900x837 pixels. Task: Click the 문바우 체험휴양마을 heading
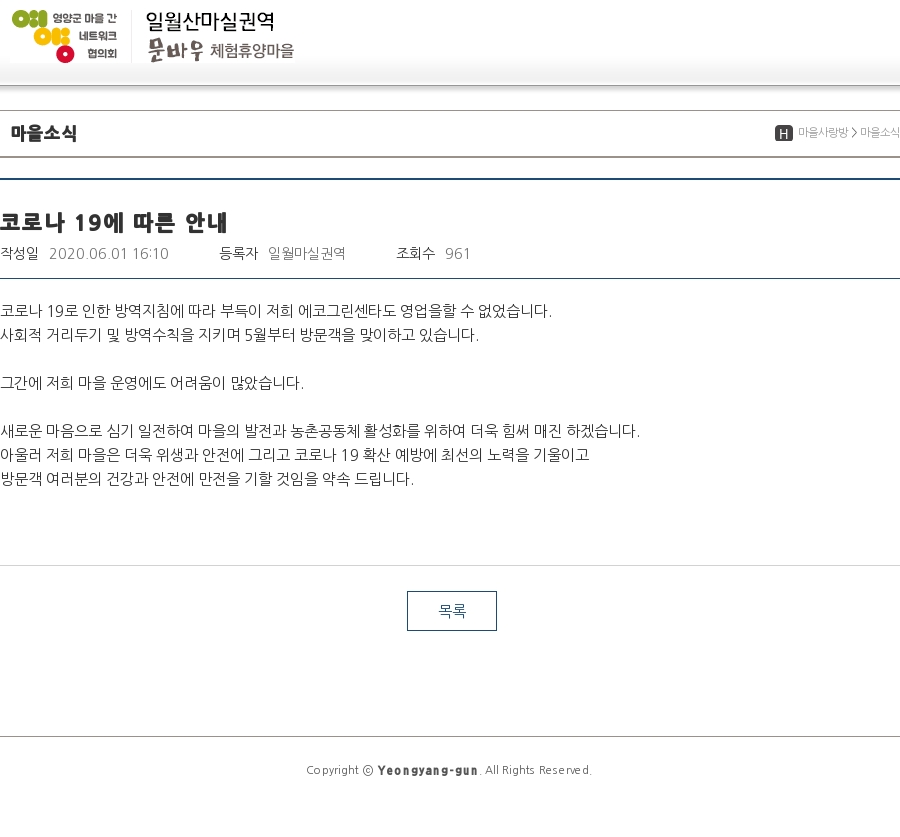[x=221, y=51]
